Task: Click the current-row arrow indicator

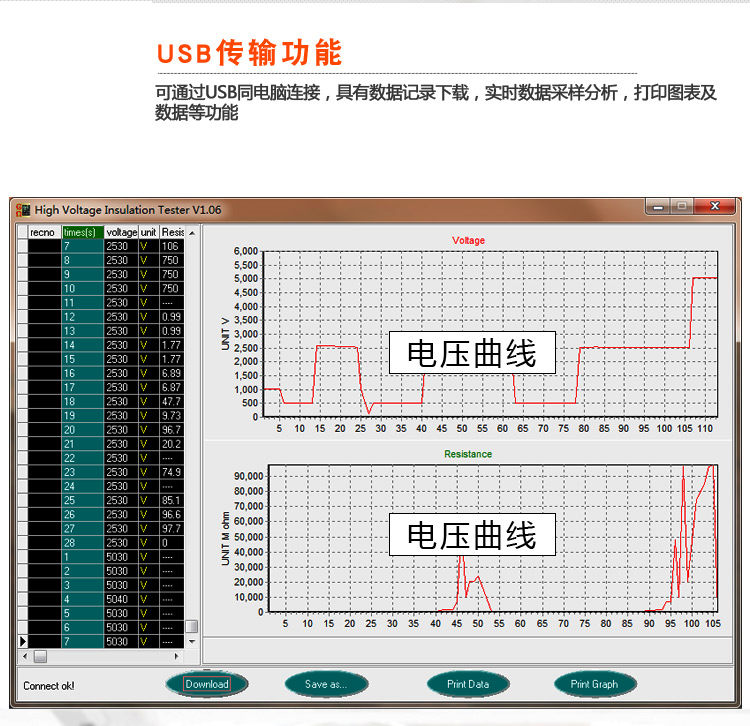Action: coord(23,641)
